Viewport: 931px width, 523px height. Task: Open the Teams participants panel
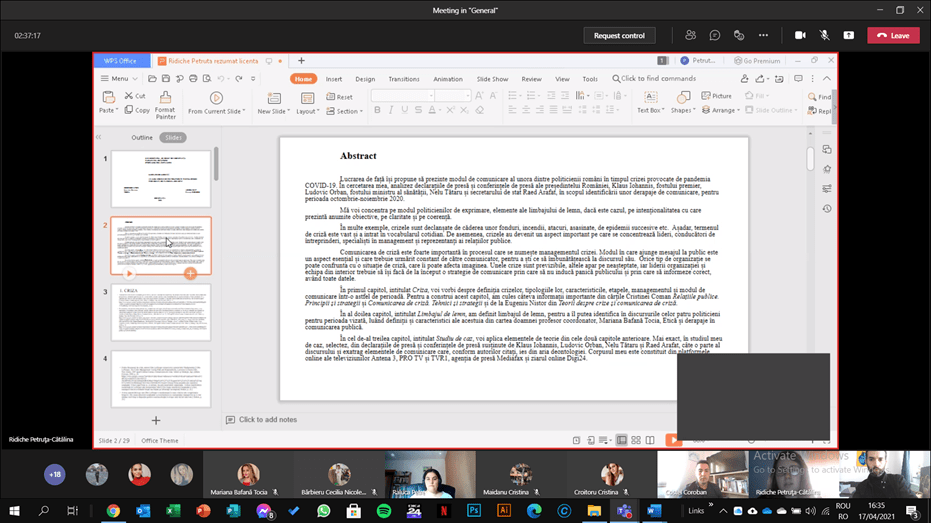(690, 35)
